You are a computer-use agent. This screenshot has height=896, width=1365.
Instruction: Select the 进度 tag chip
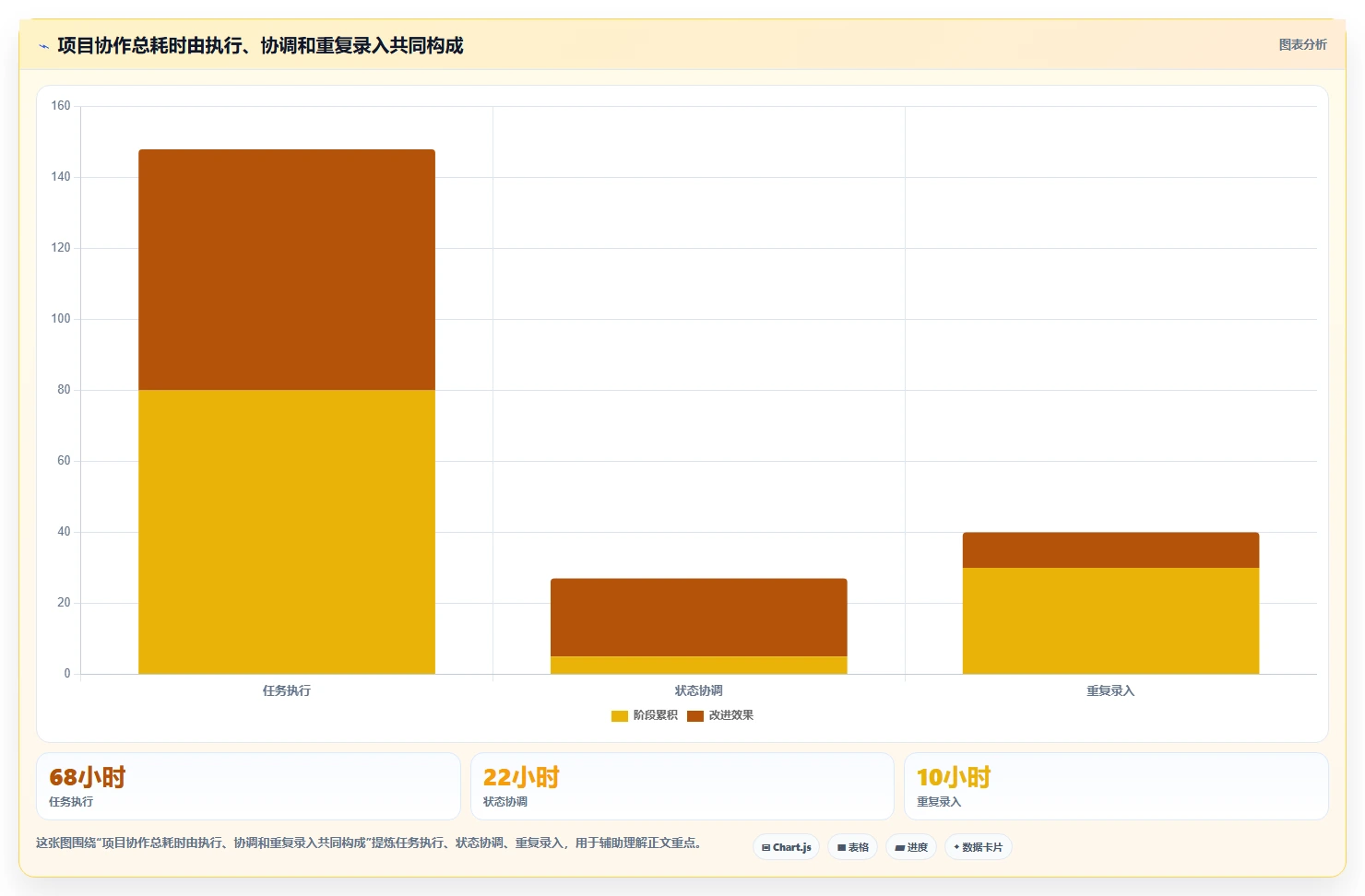click(x=911, y=847)
